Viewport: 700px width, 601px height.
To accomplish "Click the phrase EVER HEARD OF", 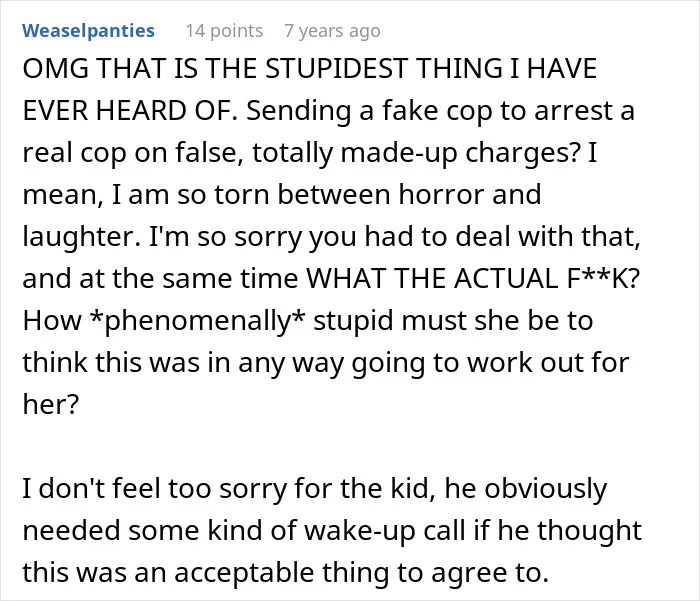I will click(130, 111).
